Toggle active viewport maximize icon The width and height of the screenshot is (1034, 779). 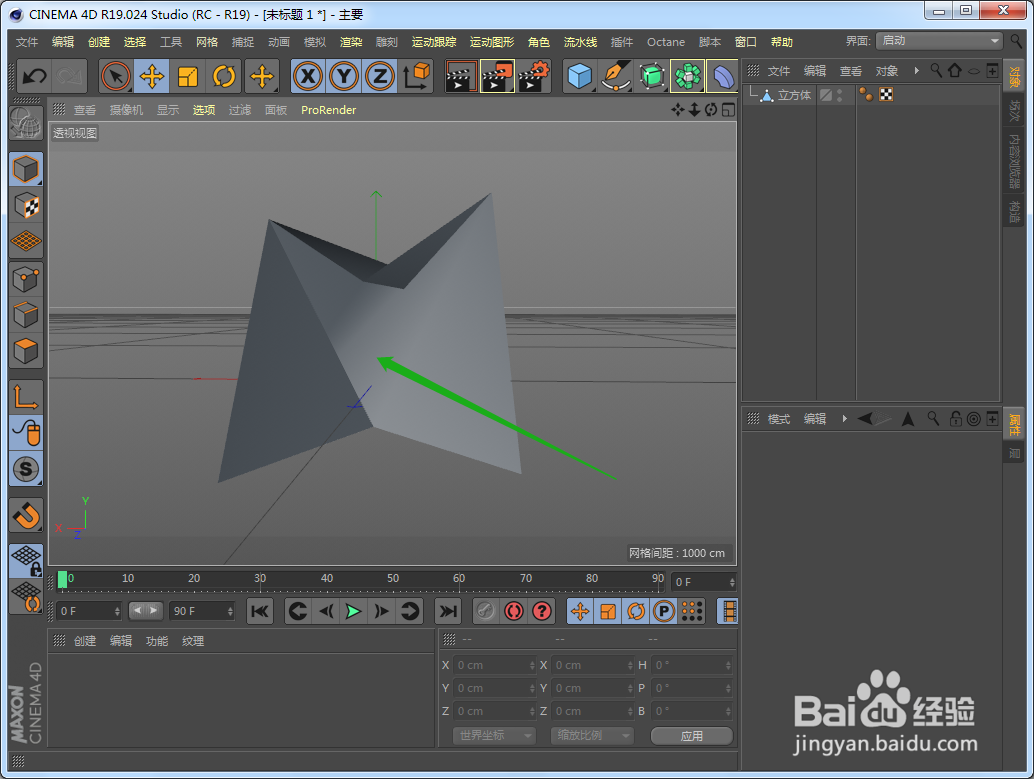[x=728, y=109]
